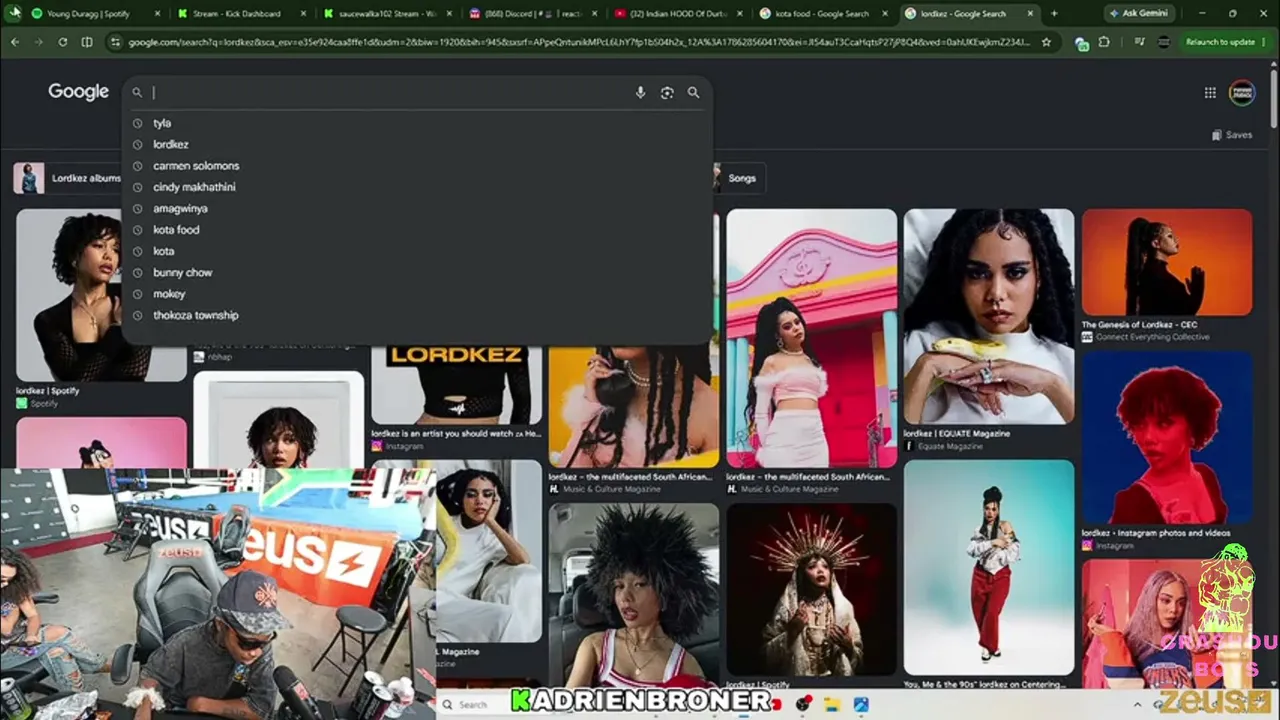This screenshot has width=1280, height=720.
Task: Open Google Lens image search icon
Action: 667,93
